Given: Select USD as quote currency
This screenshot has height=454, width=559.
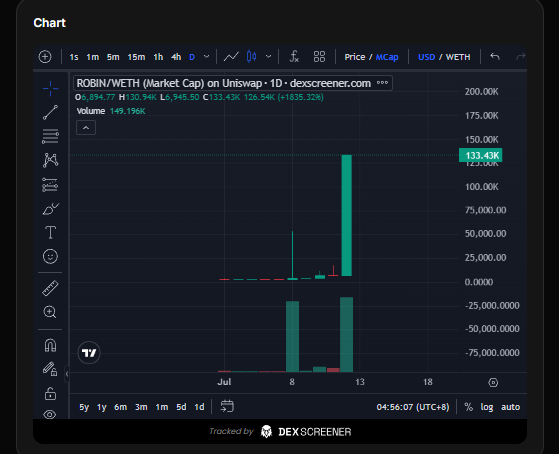Looking at the screenshot, I should 426,57.
